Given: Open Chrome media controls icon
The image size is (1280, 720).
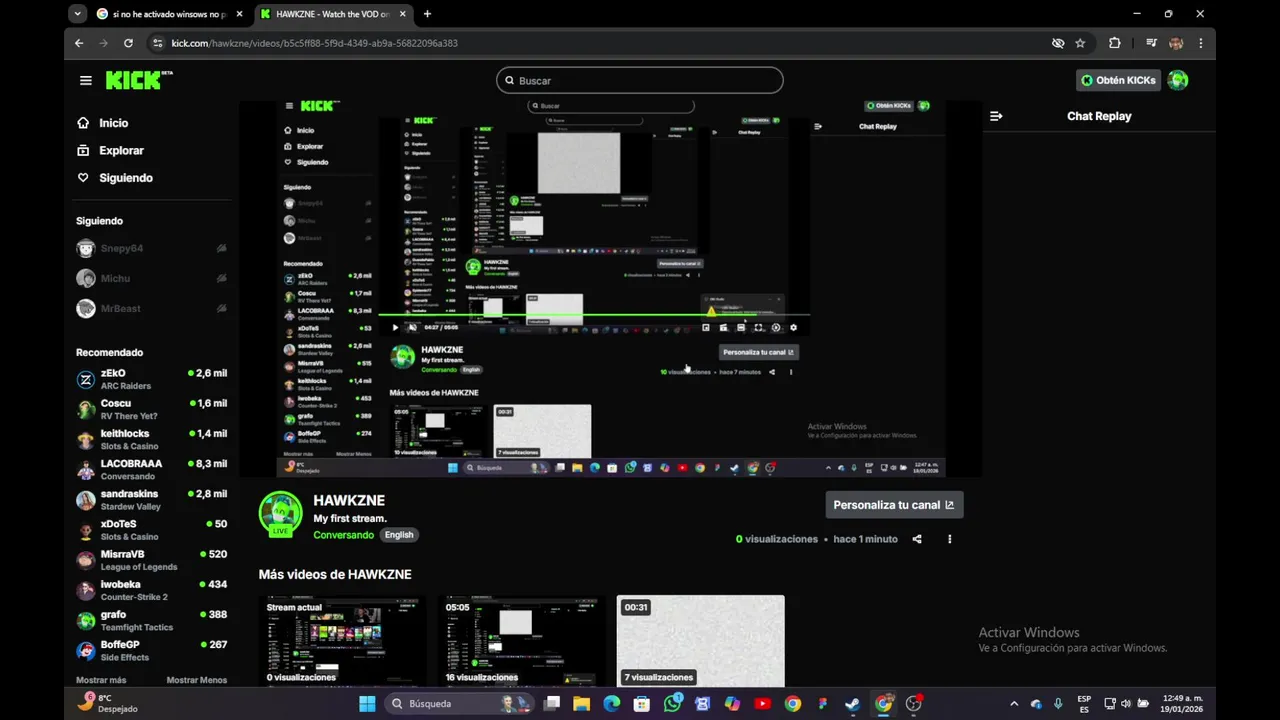Looking at the screenshot, I should tap(1151, 43).
